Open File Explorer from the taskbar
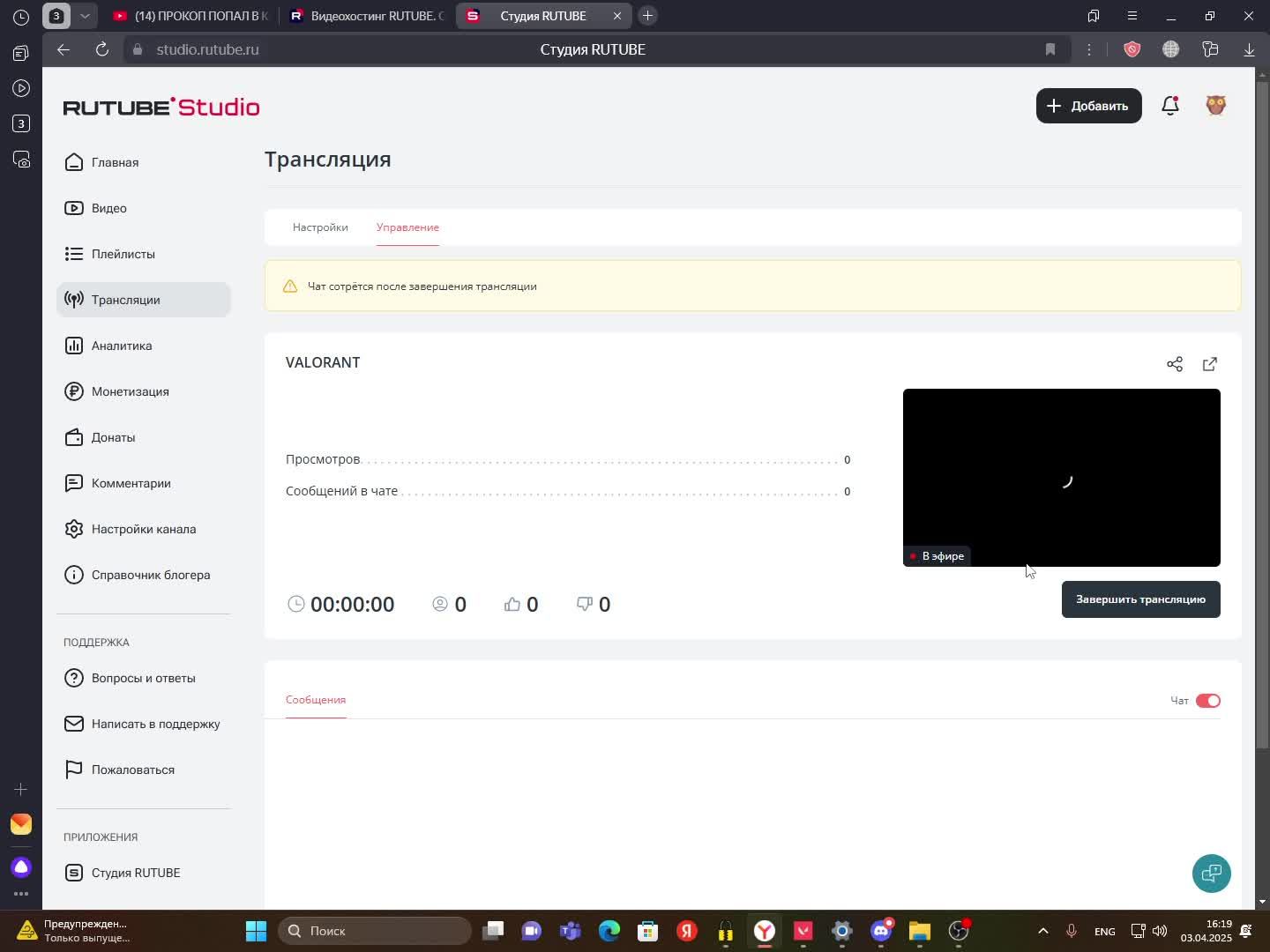 [x=920, y=931]
